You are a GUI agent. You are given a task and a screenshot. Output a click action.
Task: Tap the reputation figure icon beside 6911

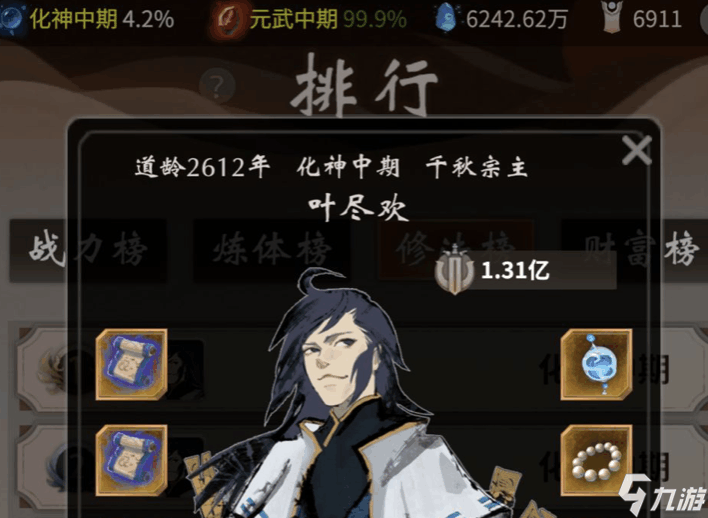[x=612, y=17]
